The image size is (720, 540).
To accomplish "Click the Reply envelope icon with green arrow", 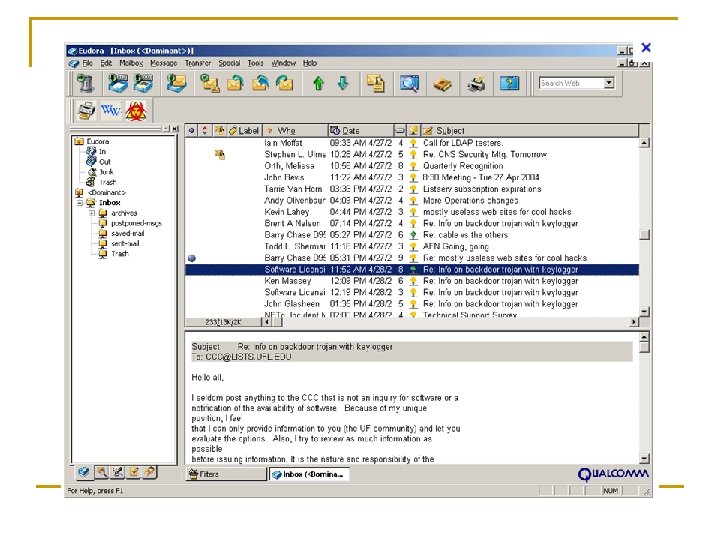I will (x=235, y=83).
